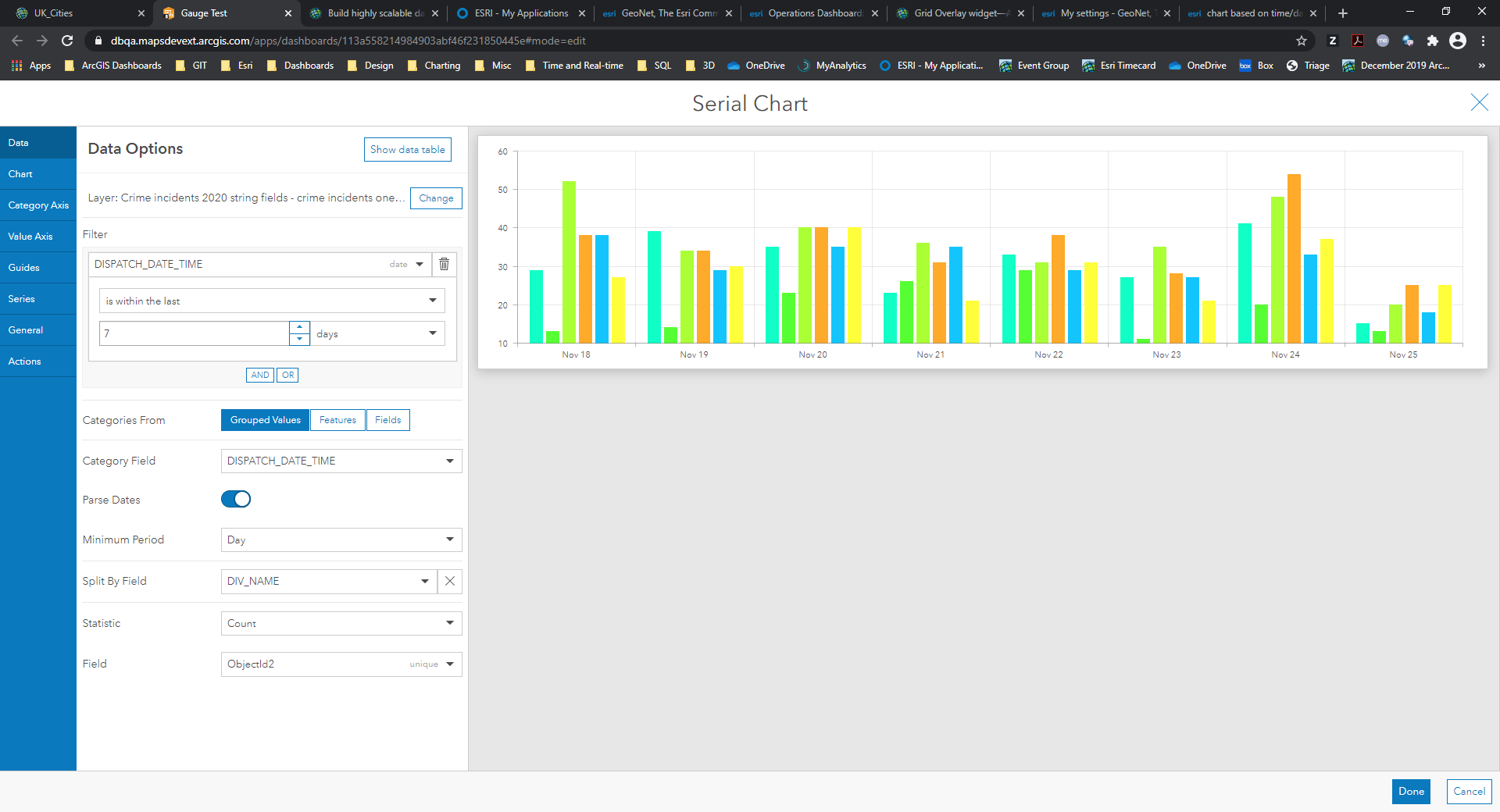Reload the dashboard page

tap(67, 41)
